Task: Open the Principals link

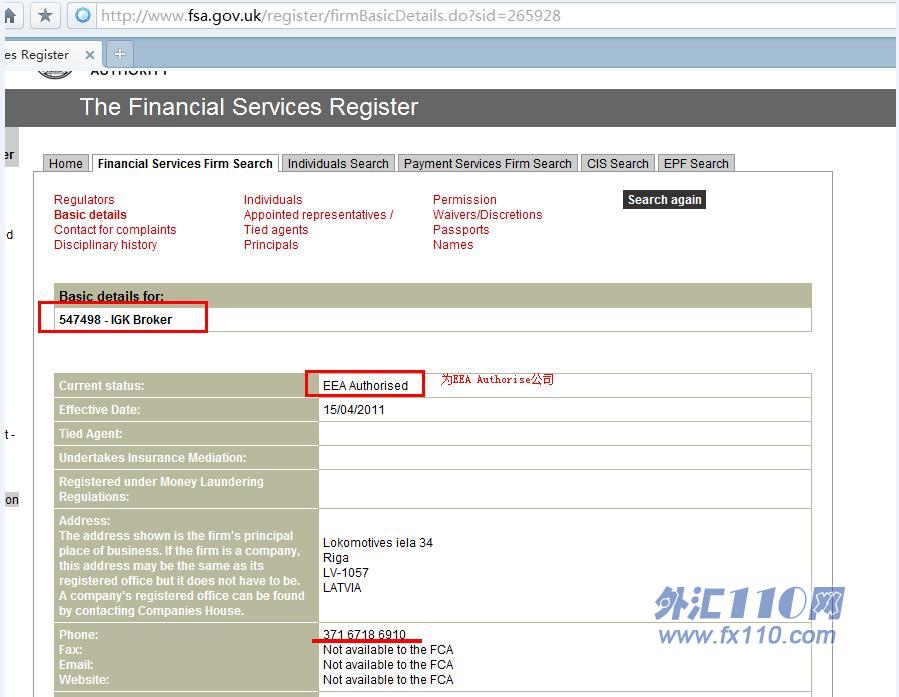Action: click(271, 244)
